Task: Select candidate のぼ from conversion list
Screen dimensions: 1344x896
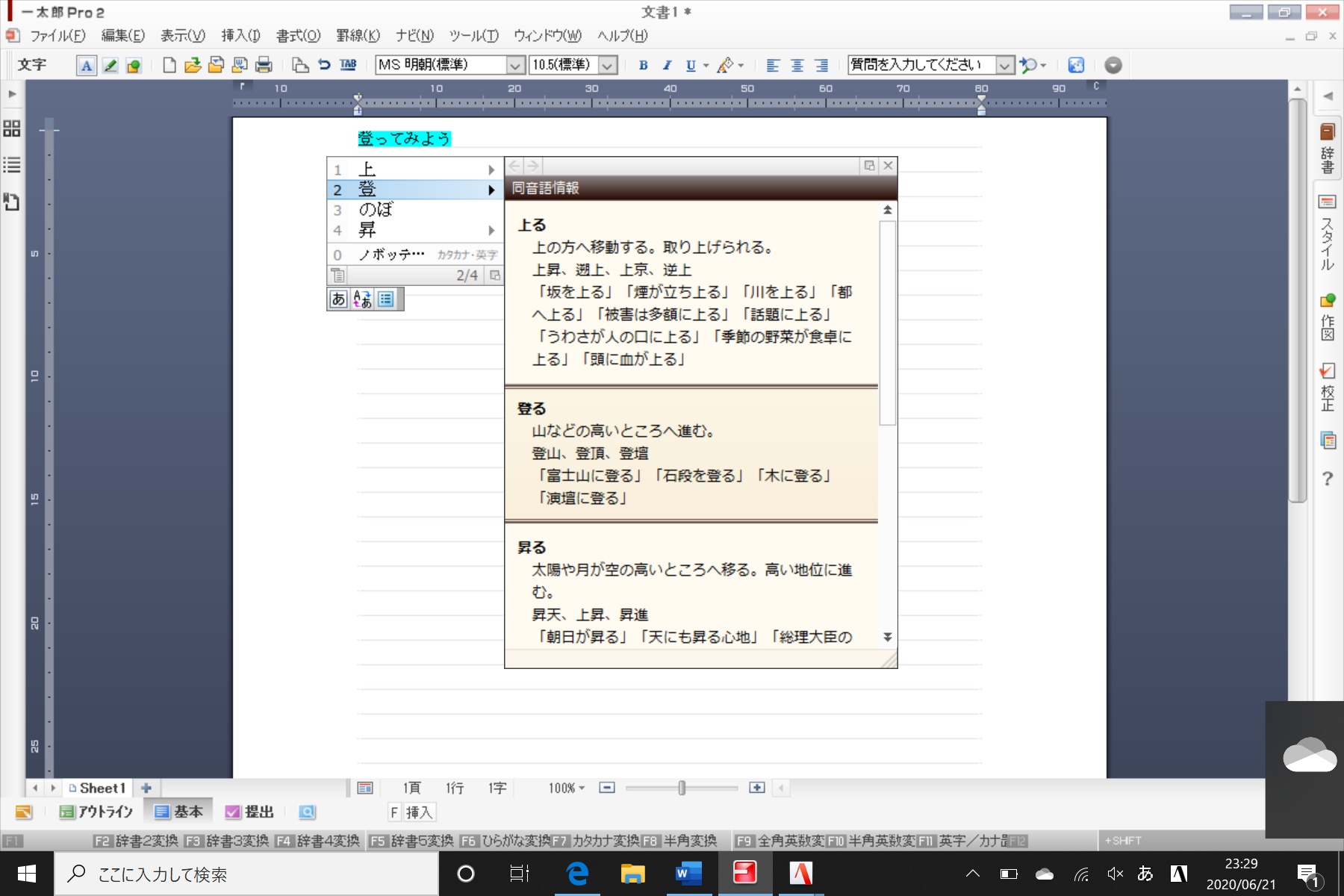Action: [414, 210]
